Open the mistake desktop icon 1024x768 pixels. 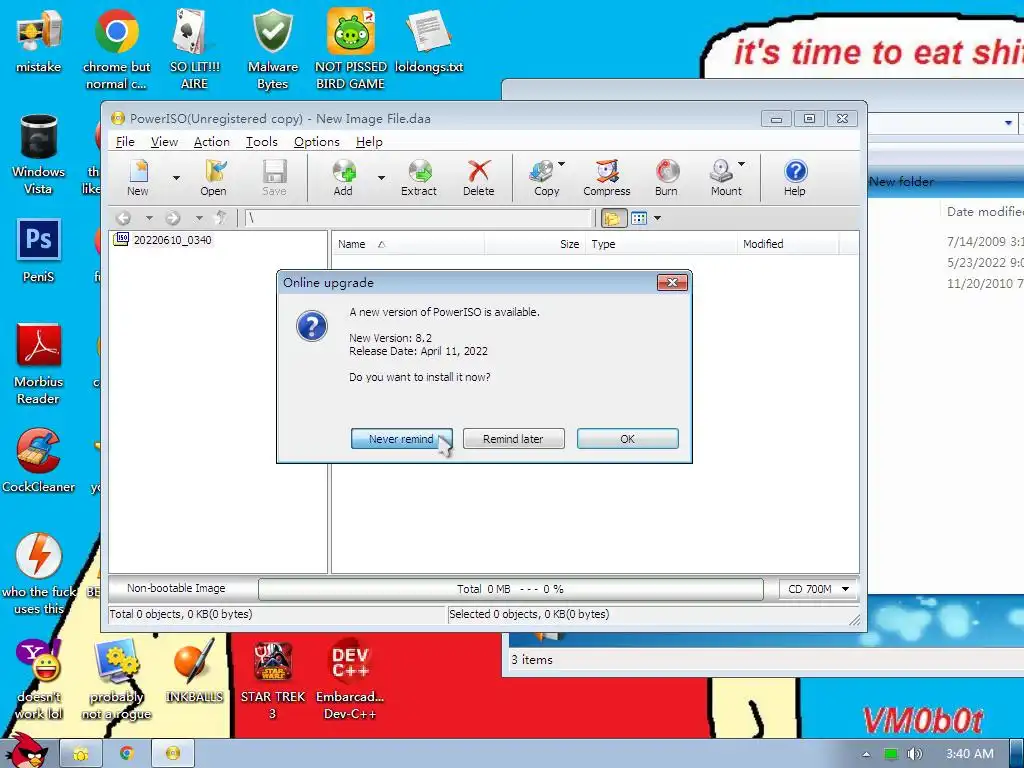[x=39, y=42]
